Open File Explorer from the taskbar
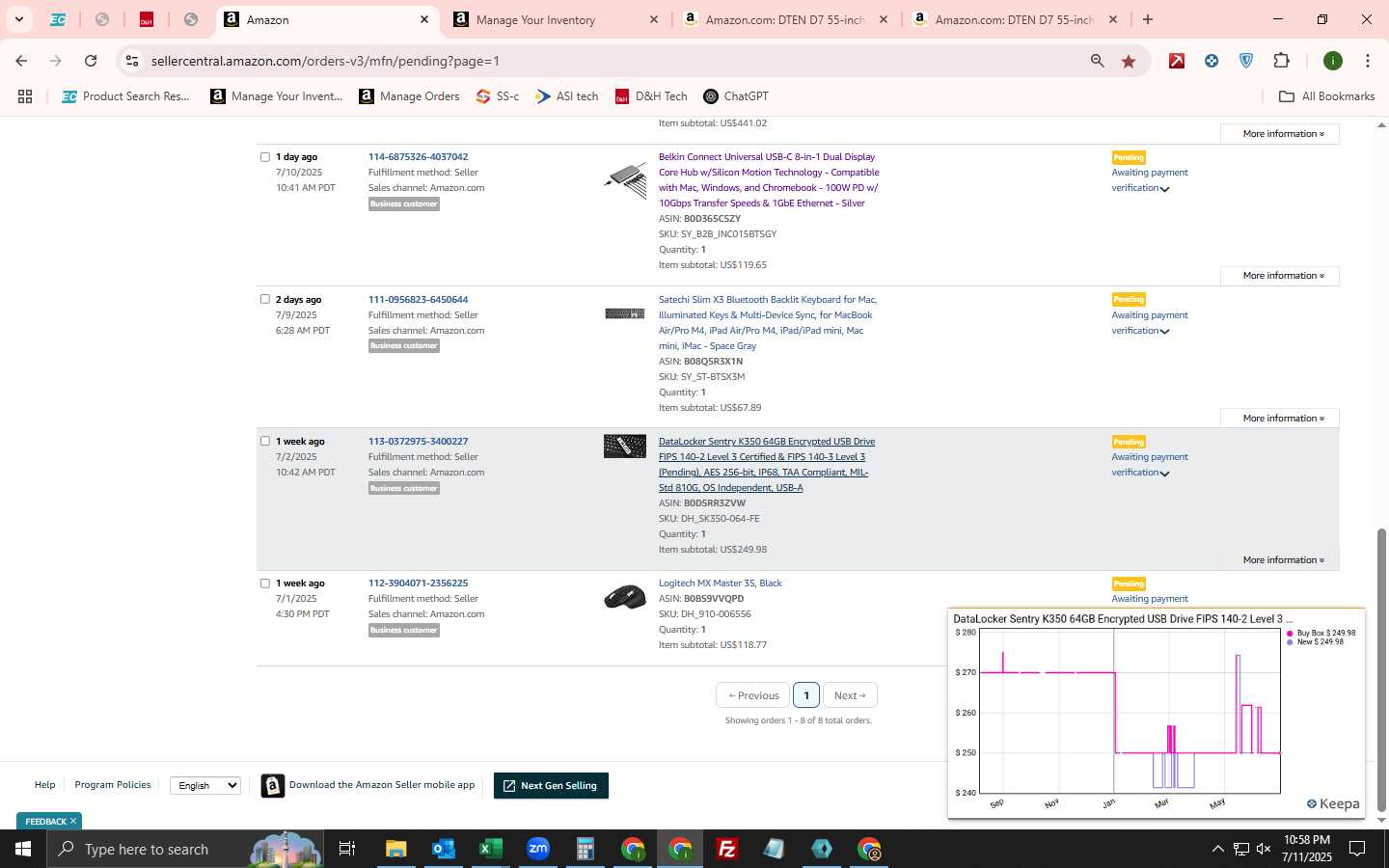The image size is (1389, 868). point(396,849)
